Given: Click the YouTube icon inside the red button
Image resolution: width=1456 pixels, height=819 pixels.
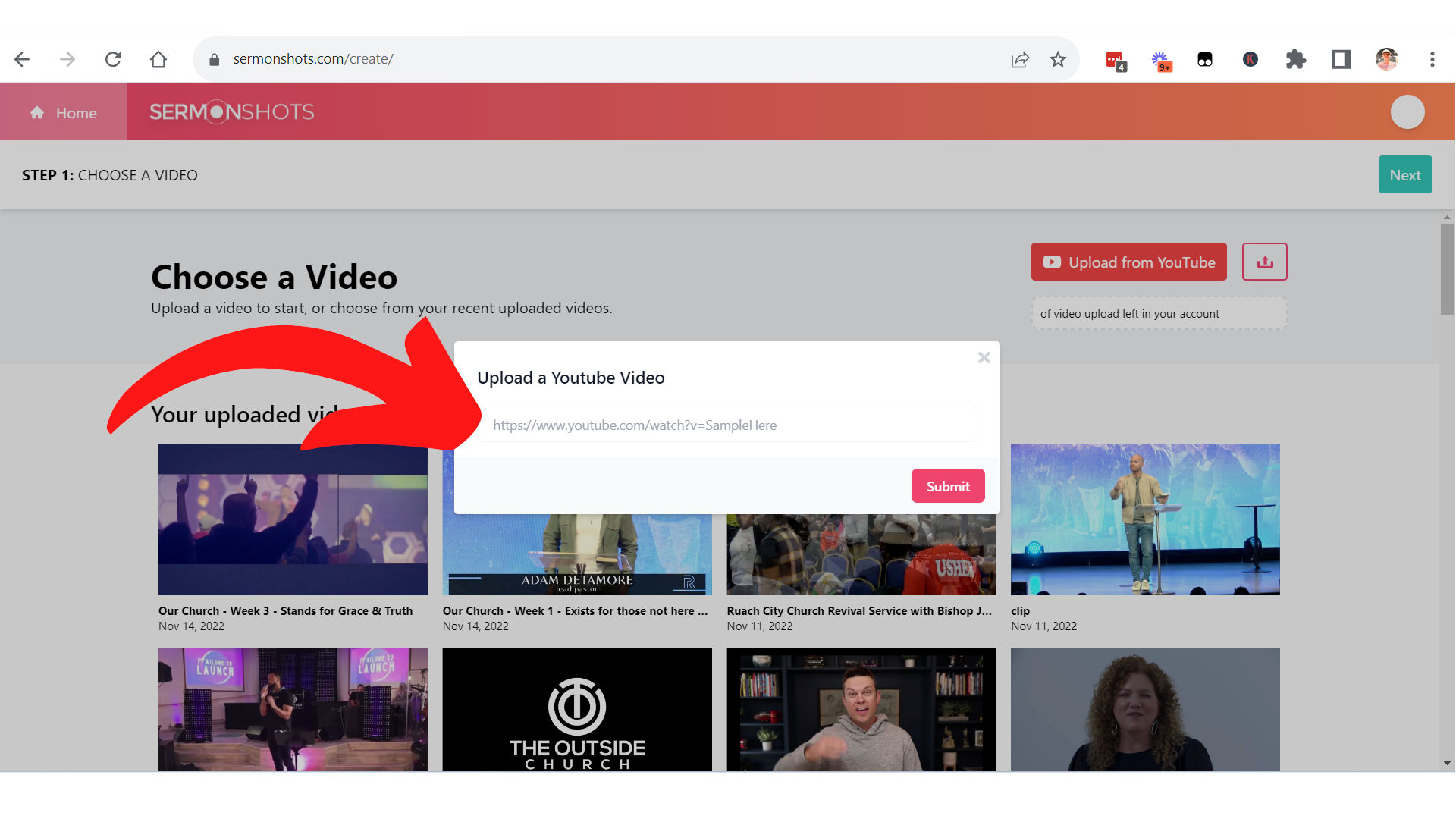Looking at the screenshot, I should point(1052,262).
